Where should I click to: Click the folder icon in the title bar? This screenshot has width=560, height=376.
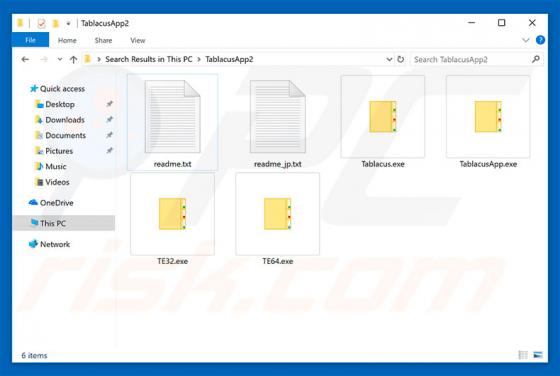20,24
